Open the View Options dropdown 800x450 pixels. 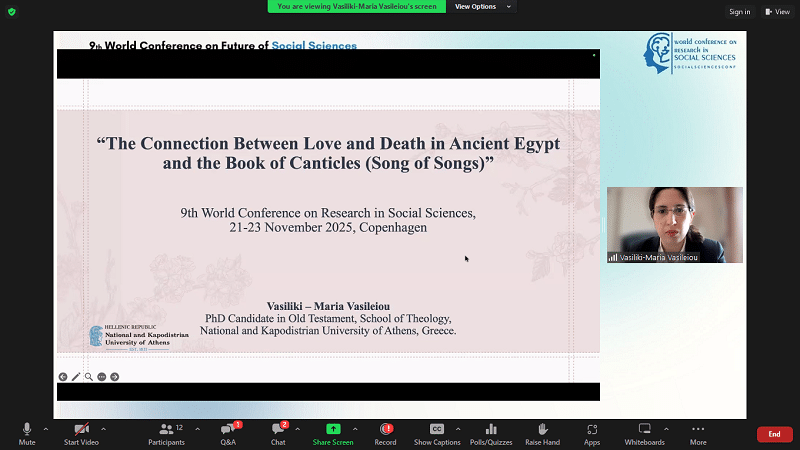point(482,6)
